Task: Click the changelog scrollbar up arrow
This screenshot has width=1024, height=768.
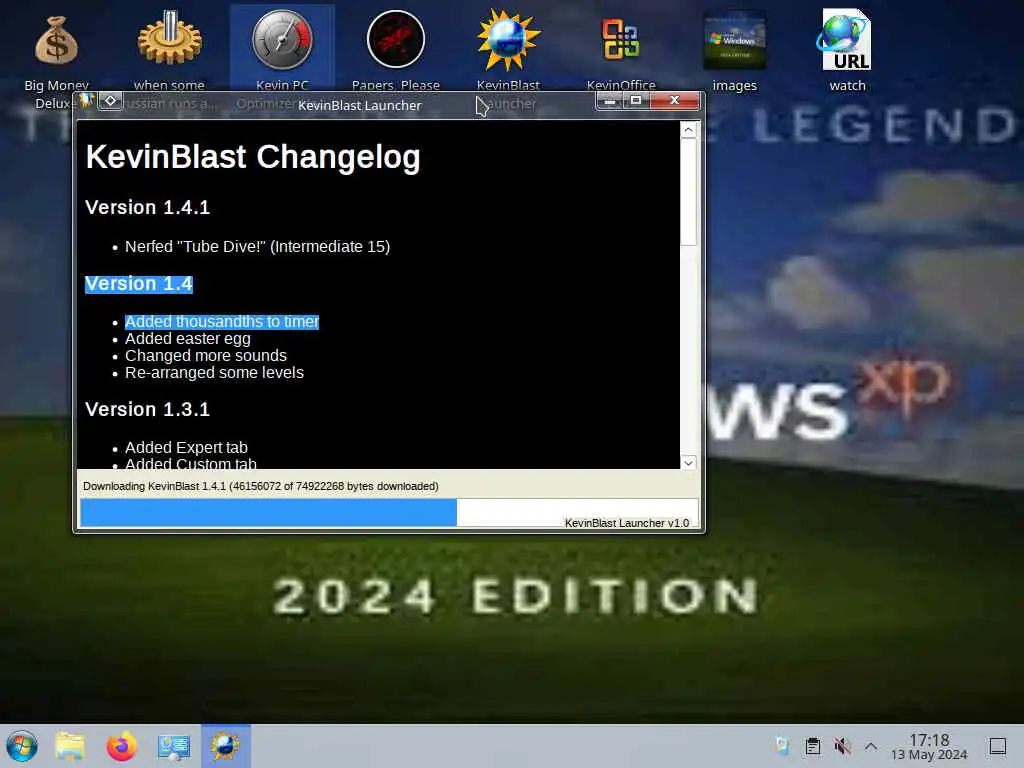Action: point(688,130)
